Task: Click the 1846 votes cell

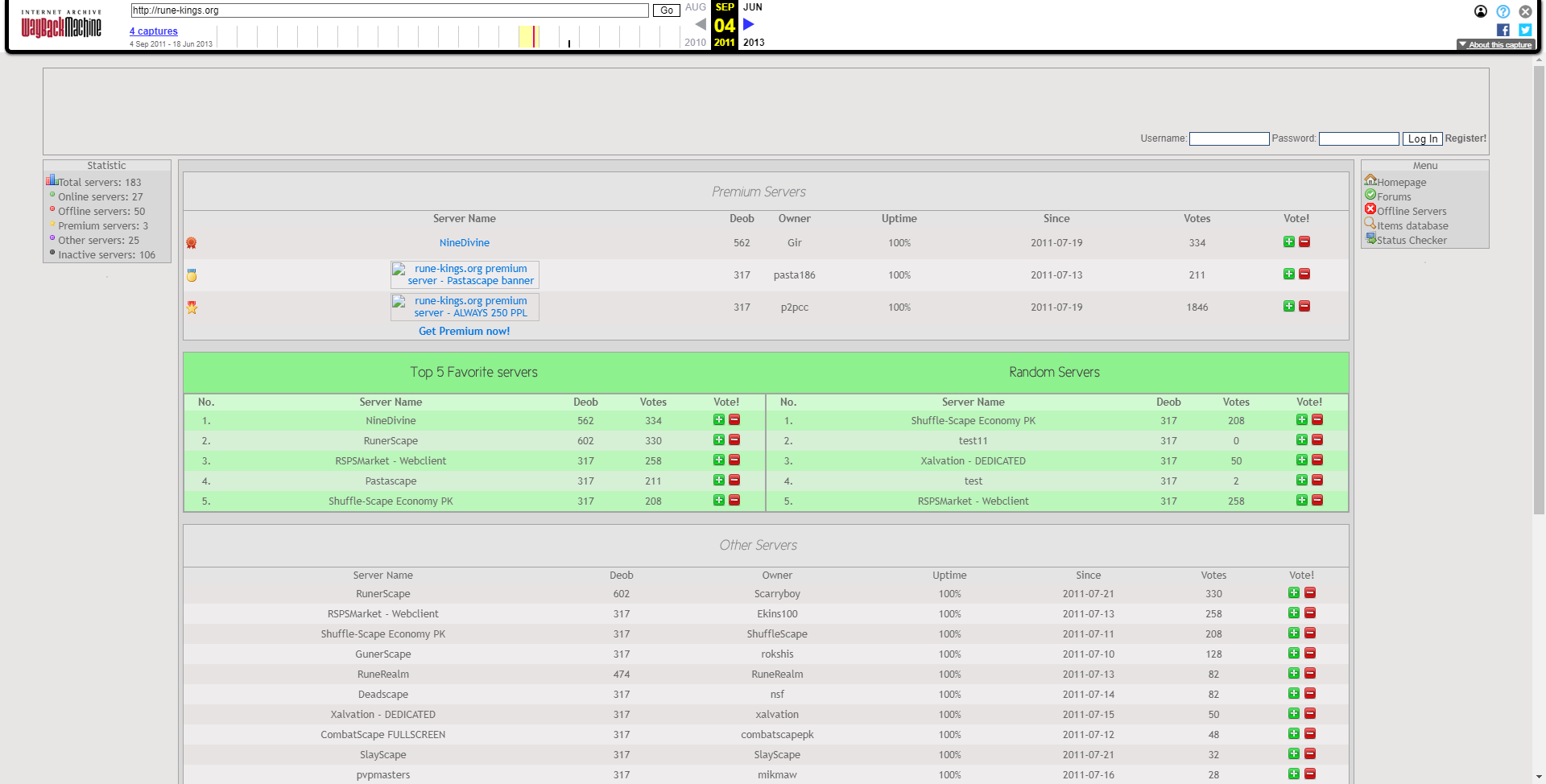Action: (1197, 307)
